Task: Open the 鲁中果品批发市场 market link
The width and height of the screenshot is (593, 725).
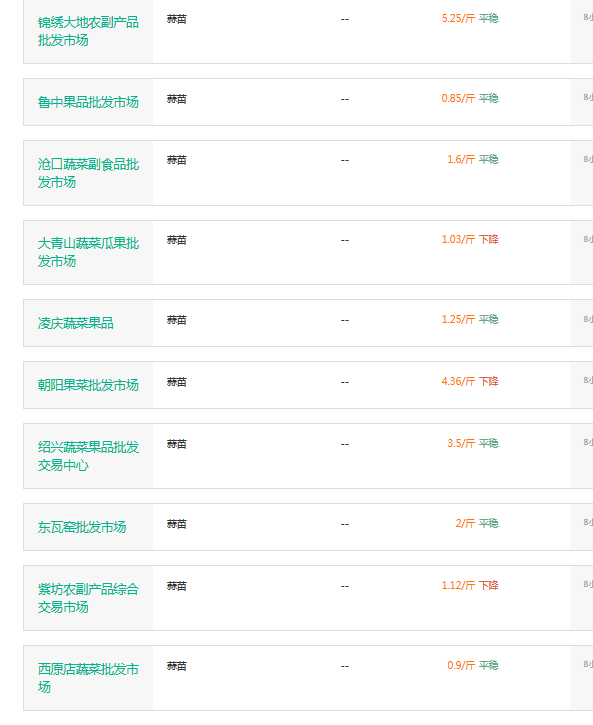Action: pos(88,102)
